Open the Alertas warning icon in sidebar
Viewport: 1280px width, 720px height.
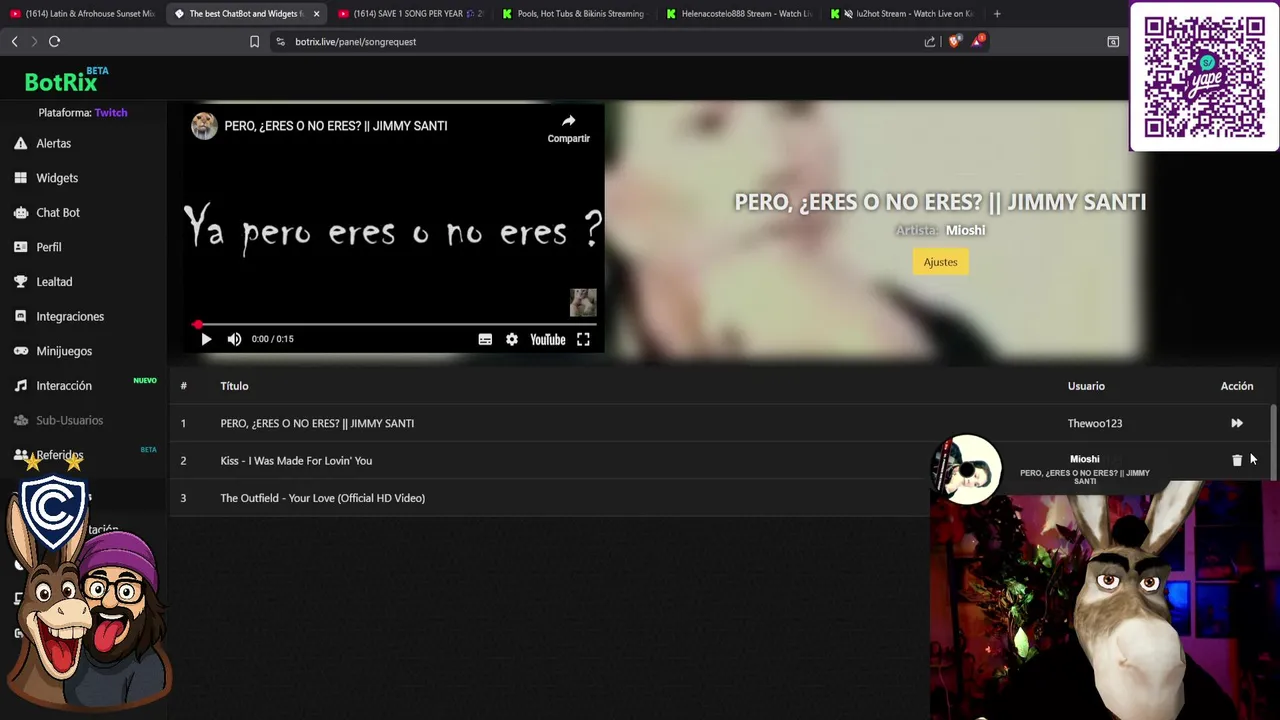coord(20,144)
